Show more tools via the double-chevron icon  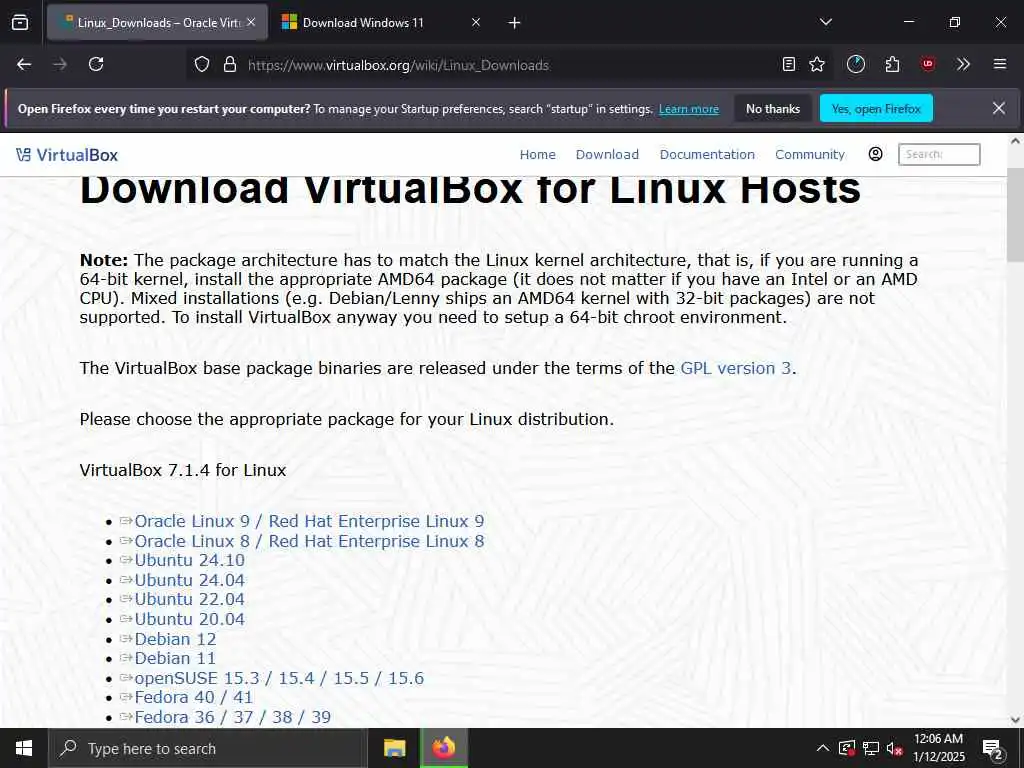click(x=963, y=64)
